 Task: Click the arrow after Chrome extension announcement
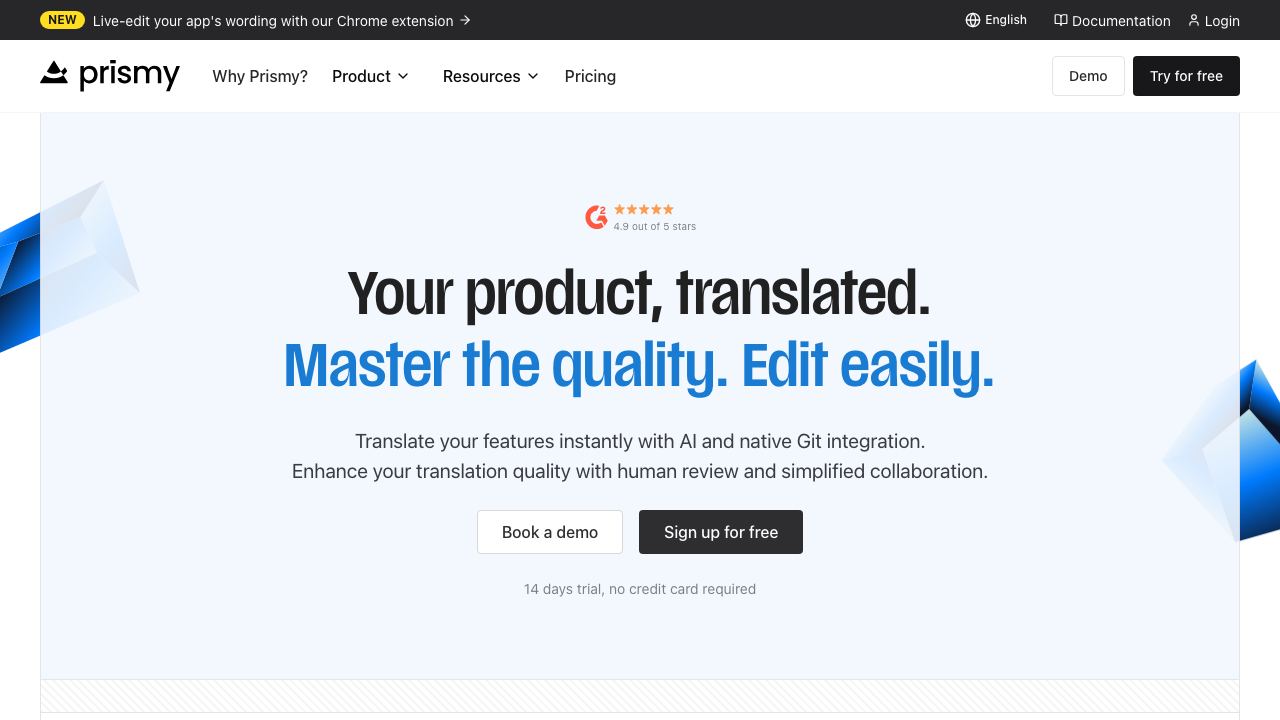(465, 20)
